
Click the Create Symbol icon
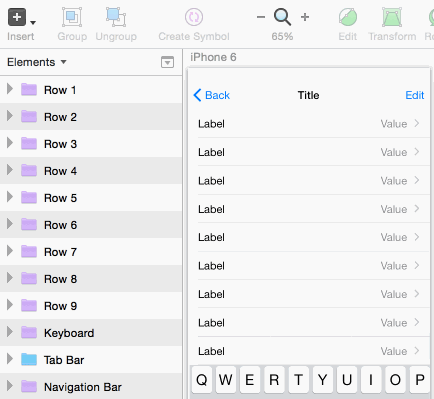pyautogui.click(x=194, y=17)
